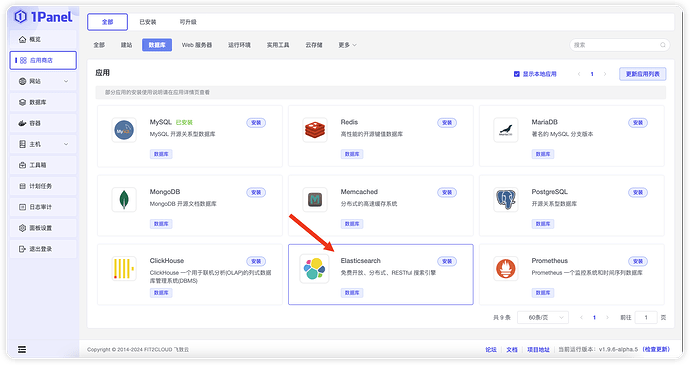
Task: Install MongoDB with its 安装 button
Action: (256, 192)
